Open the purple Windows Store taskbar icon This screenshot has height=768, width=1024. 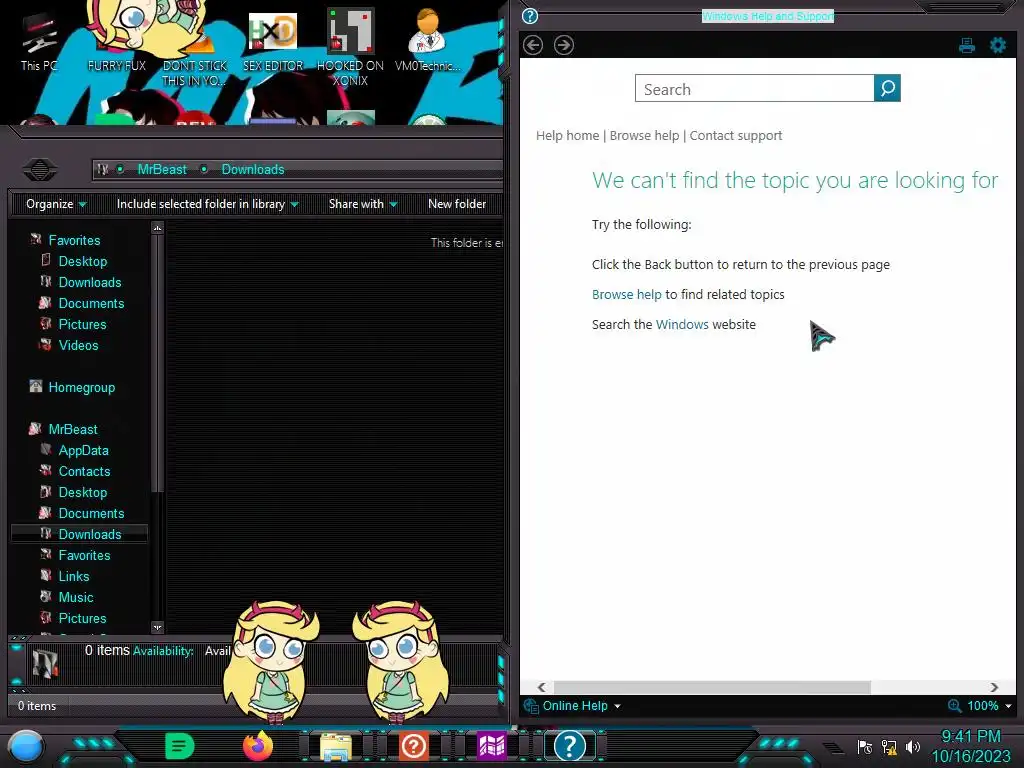pos(491,745)
